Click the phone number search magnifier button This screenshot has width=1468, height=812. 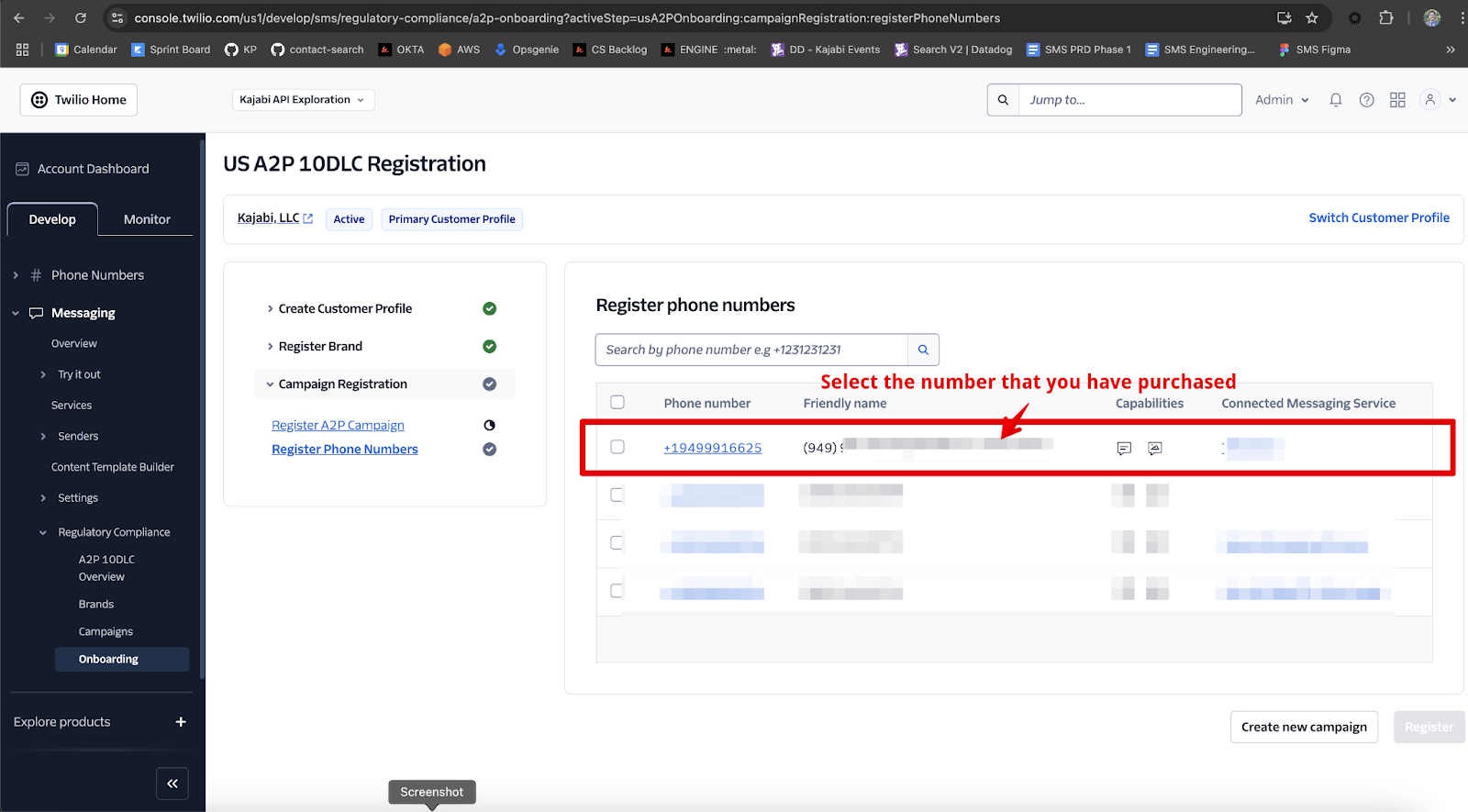(x=923, y=350)
